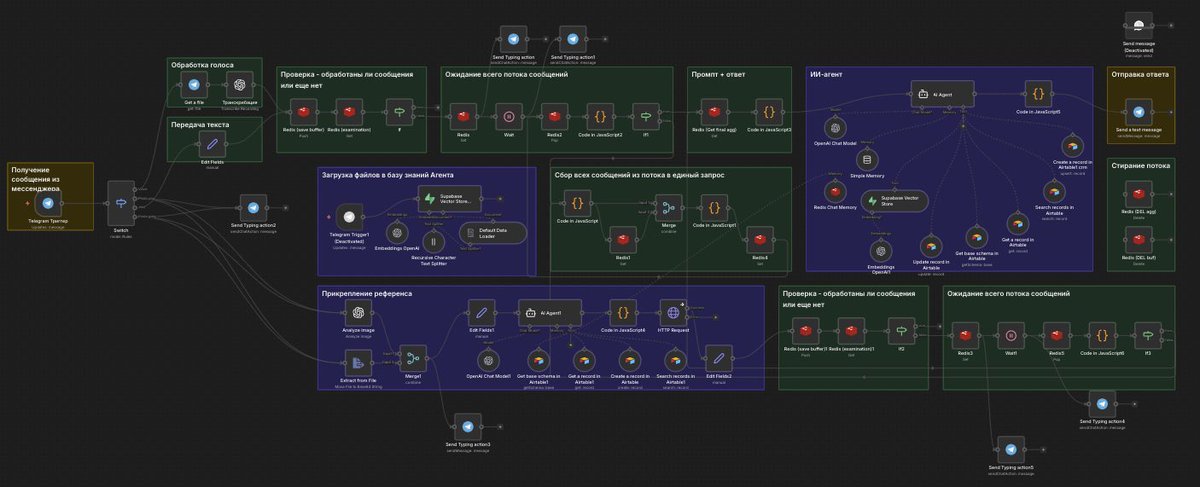Open Update record in Airtable node
This screenshot has height=487, width=1200.
(930, 247)
